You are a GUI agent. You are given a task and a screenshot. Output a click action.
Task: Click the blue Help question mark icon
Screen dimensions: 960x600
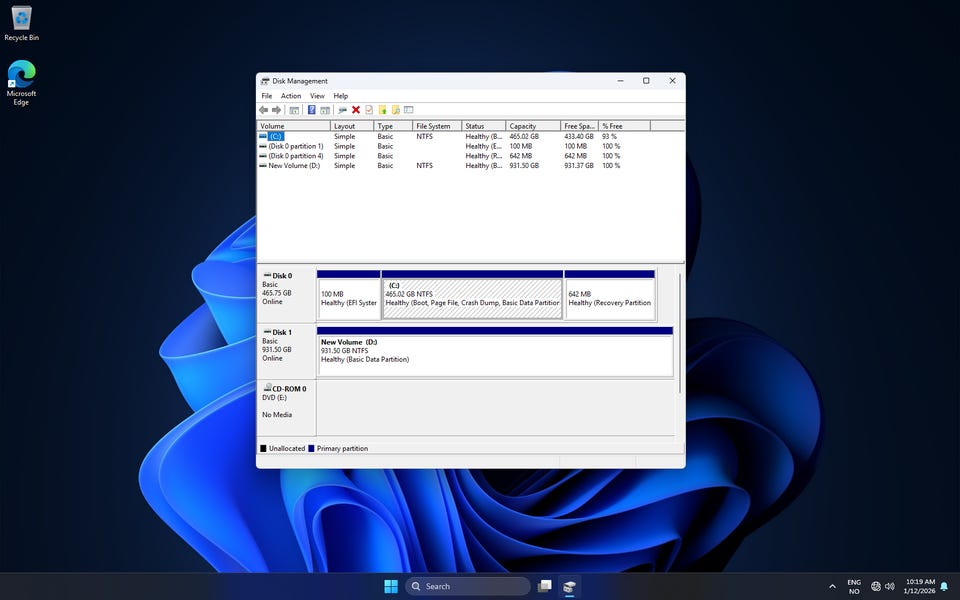click(x=312, y=110)
